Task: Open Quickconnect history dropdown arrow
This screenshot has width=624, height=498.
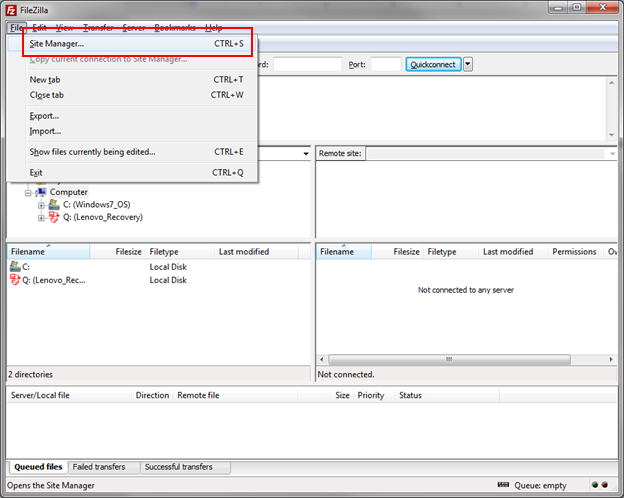Action: (468, 64)
